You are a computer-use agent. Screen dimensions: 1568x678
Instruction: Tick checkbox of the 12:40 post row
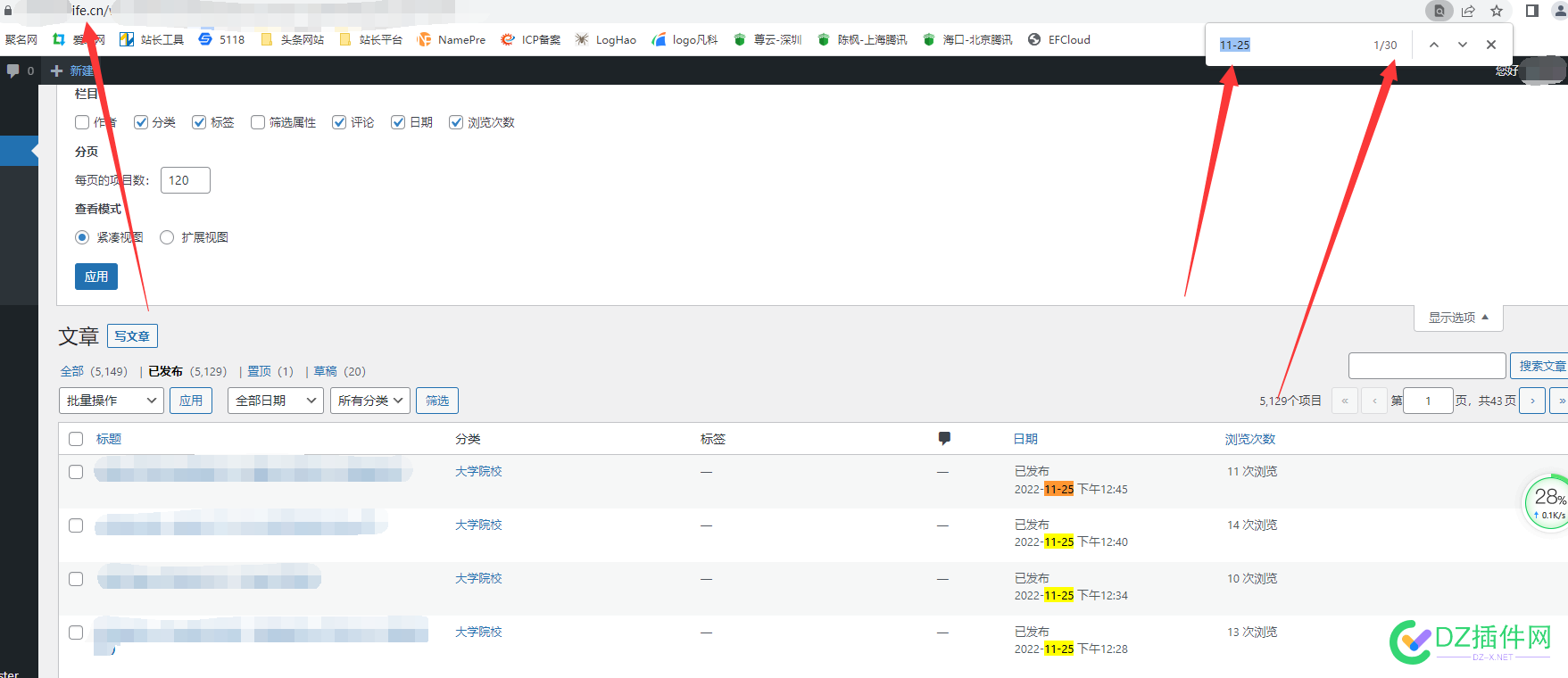[x=76, y=525]
